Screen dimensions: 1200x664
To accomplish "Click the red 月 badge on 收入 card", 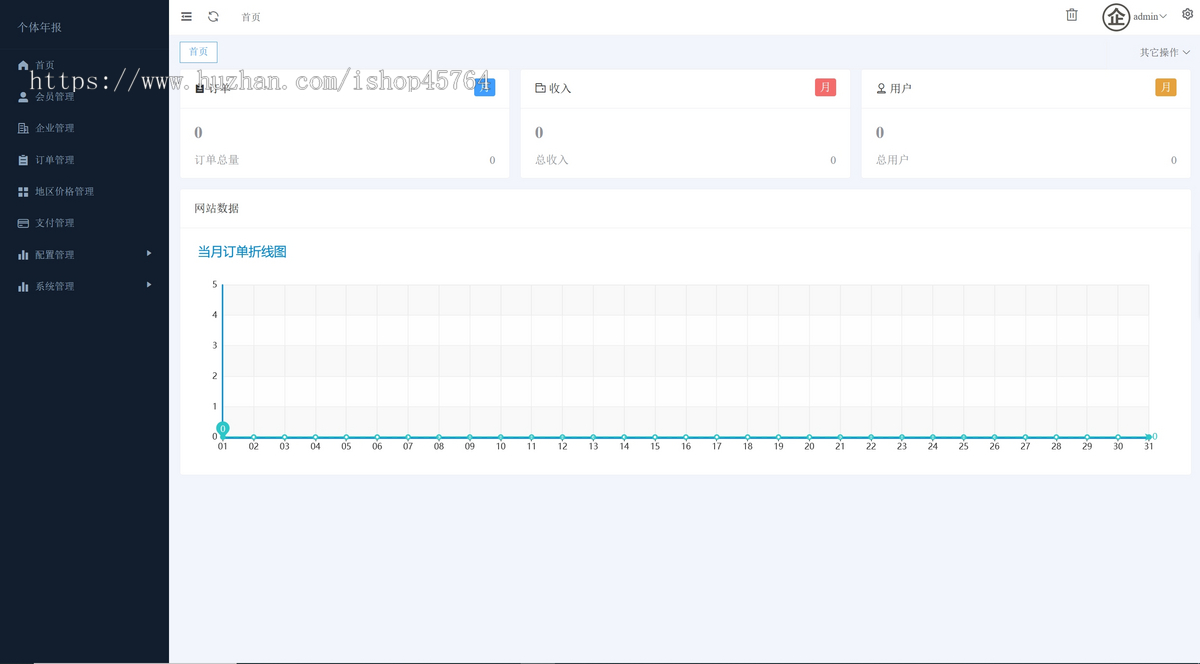I will tap(825, 88).
